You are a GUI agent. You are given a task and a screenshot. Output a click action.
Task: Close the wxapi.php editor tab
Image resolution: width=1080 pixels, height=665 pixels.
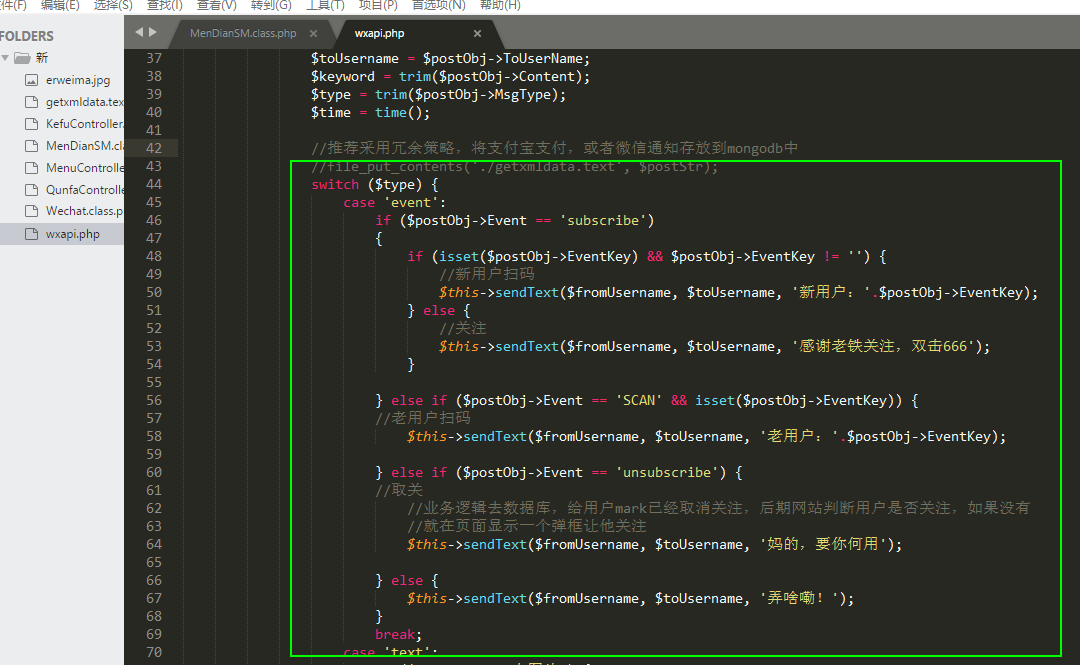[477, 34]
